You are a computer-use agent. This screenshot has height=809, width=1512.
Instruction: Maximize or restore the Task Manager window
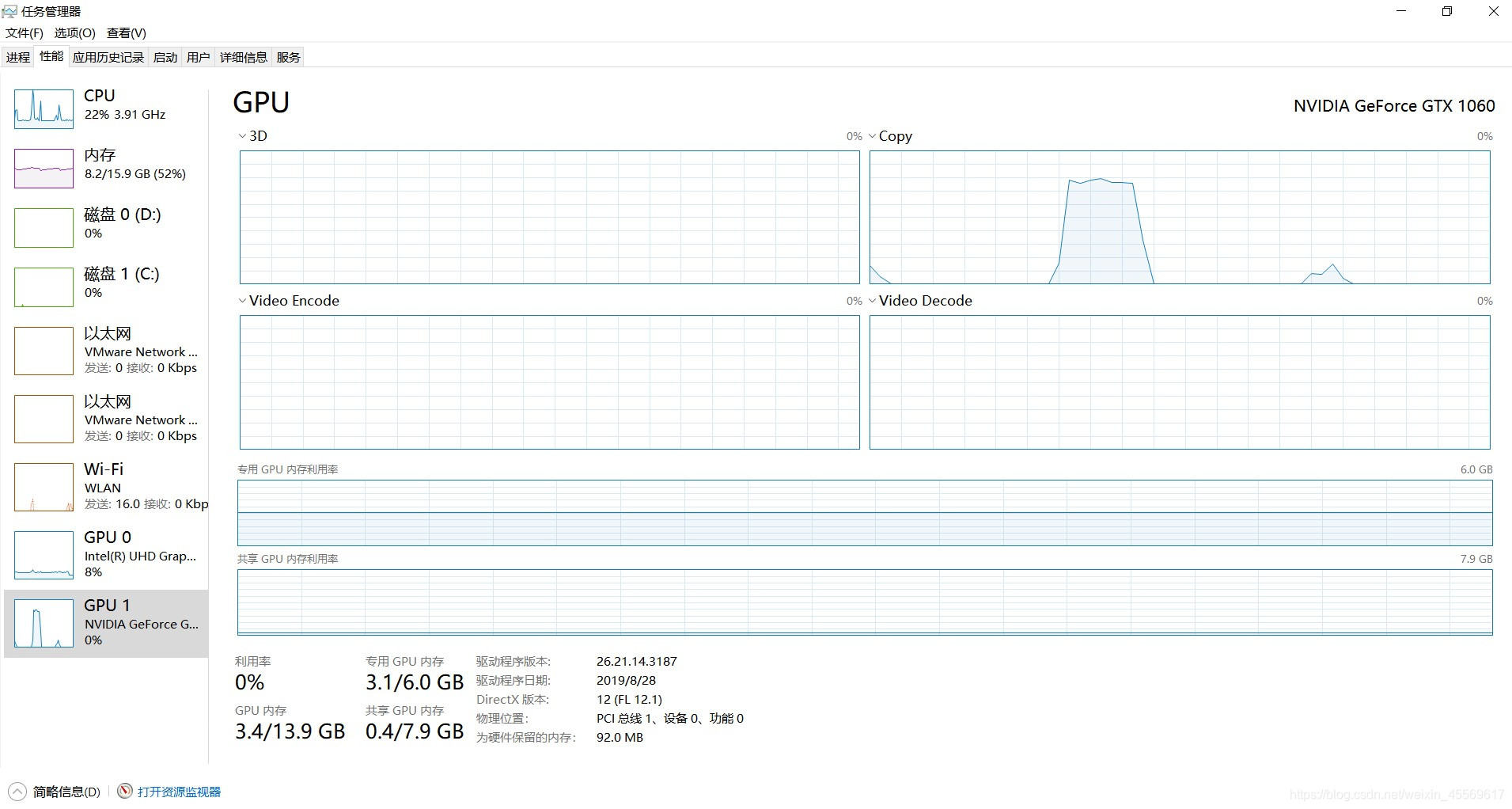click(x=1447, y=11)
